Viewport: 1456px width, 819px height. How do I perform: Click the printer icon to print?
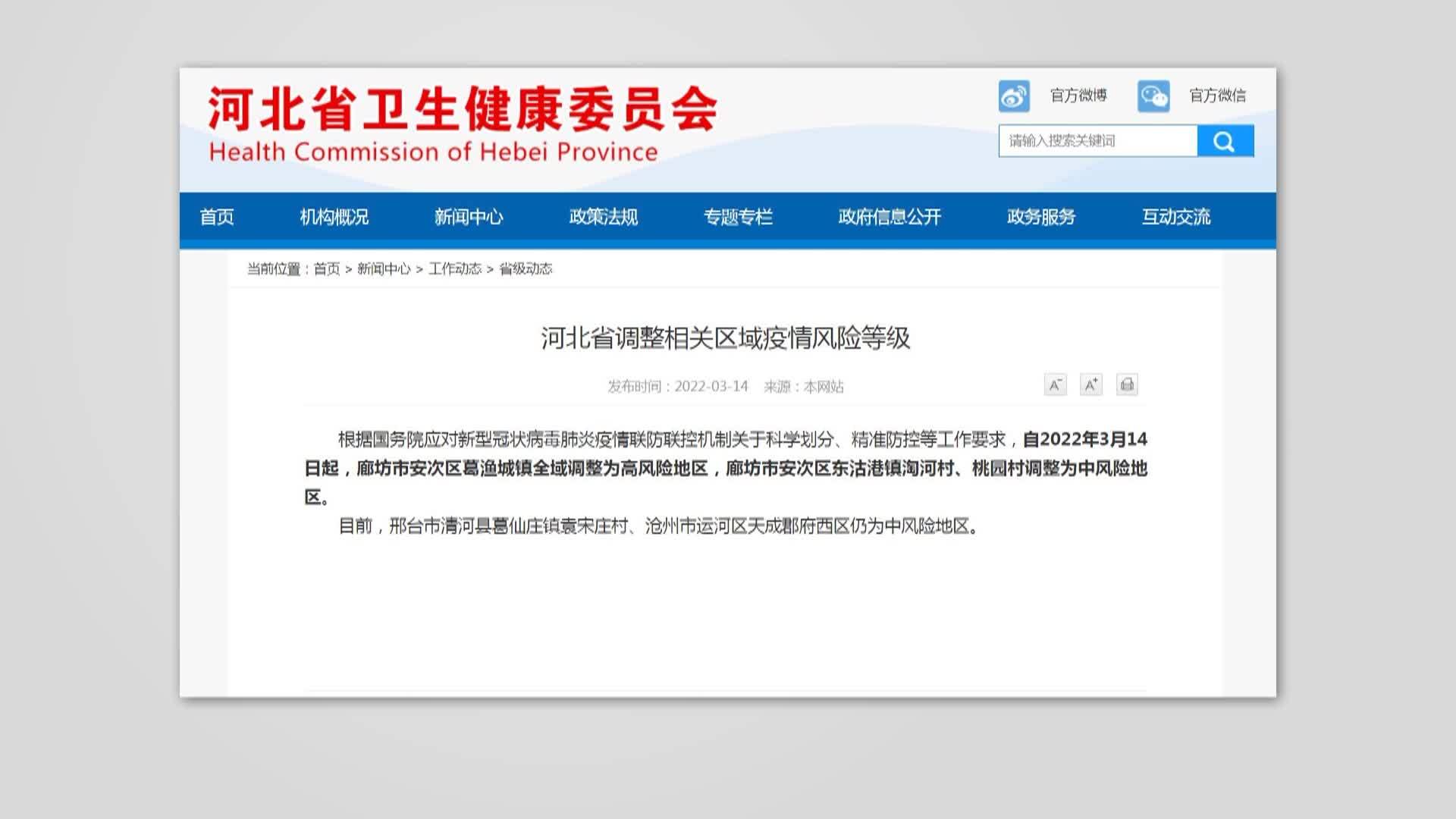pos(1127,385)
